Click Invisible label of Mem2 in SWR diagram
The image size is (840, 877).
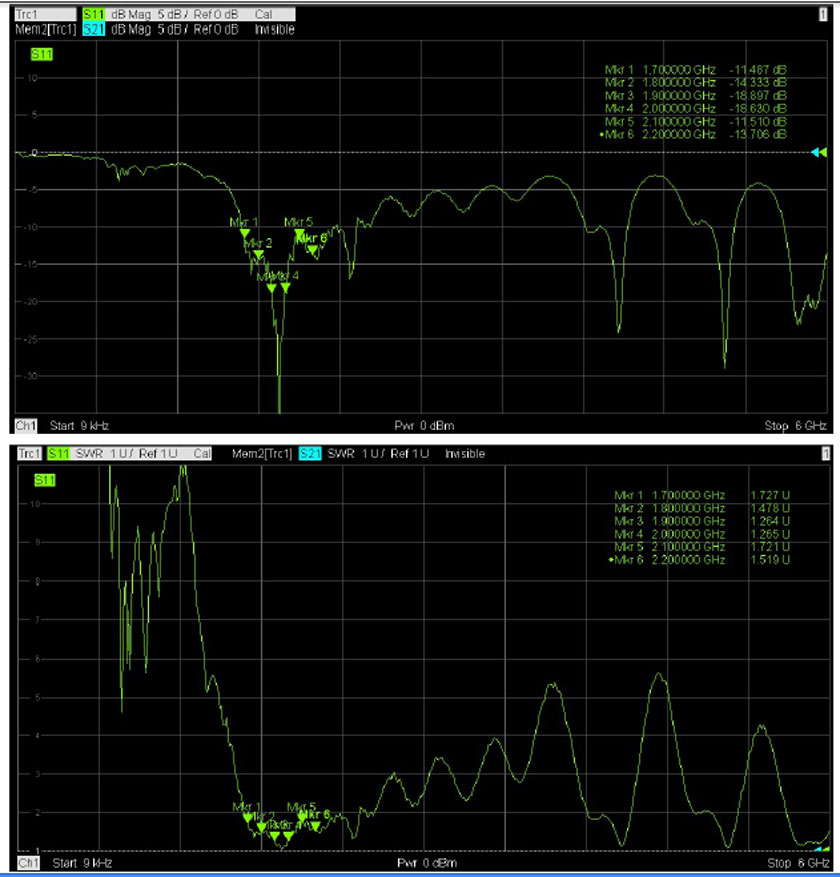click(465, 454)
